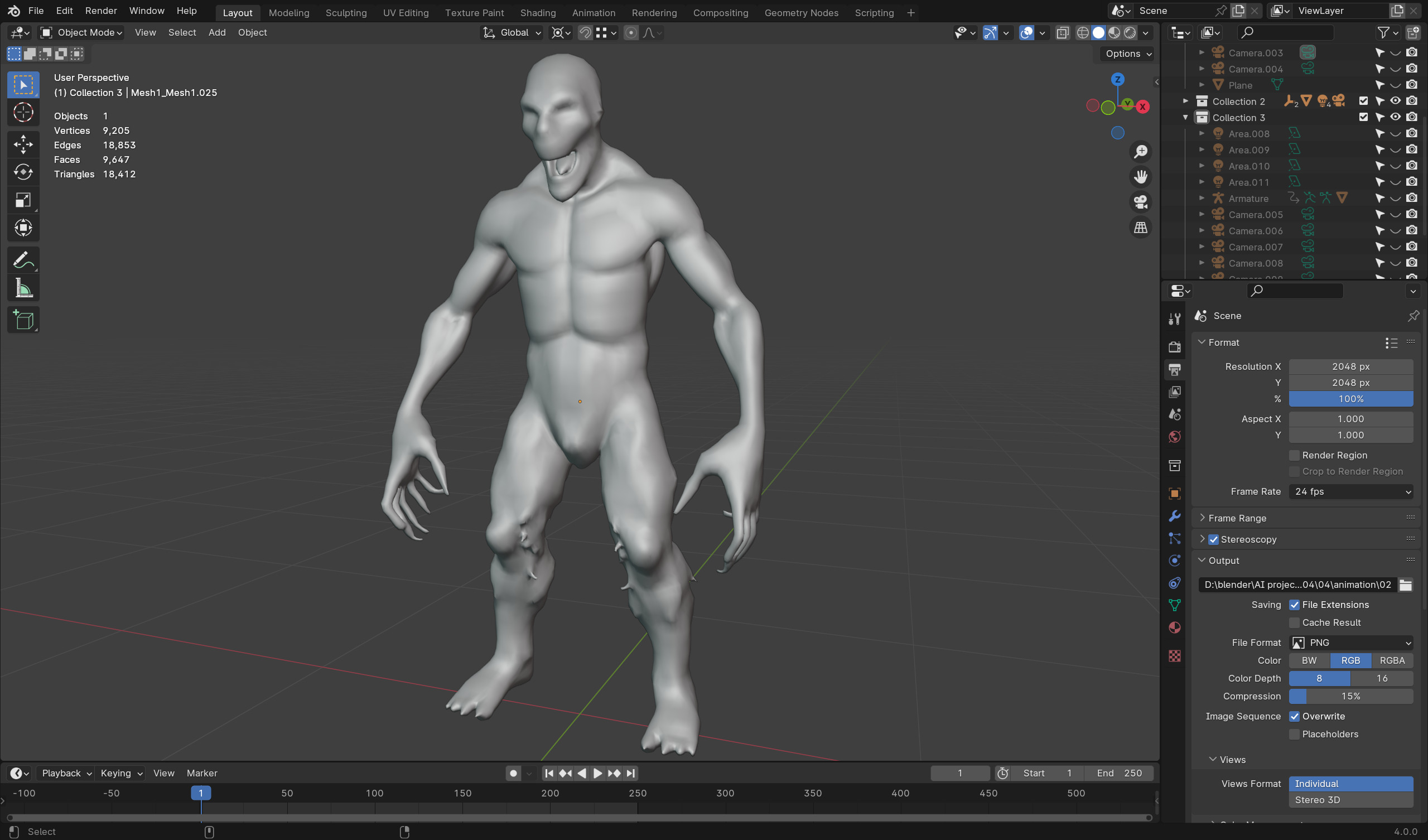
Task: Open the Physics properties tab
Action: coord(1175,561)
